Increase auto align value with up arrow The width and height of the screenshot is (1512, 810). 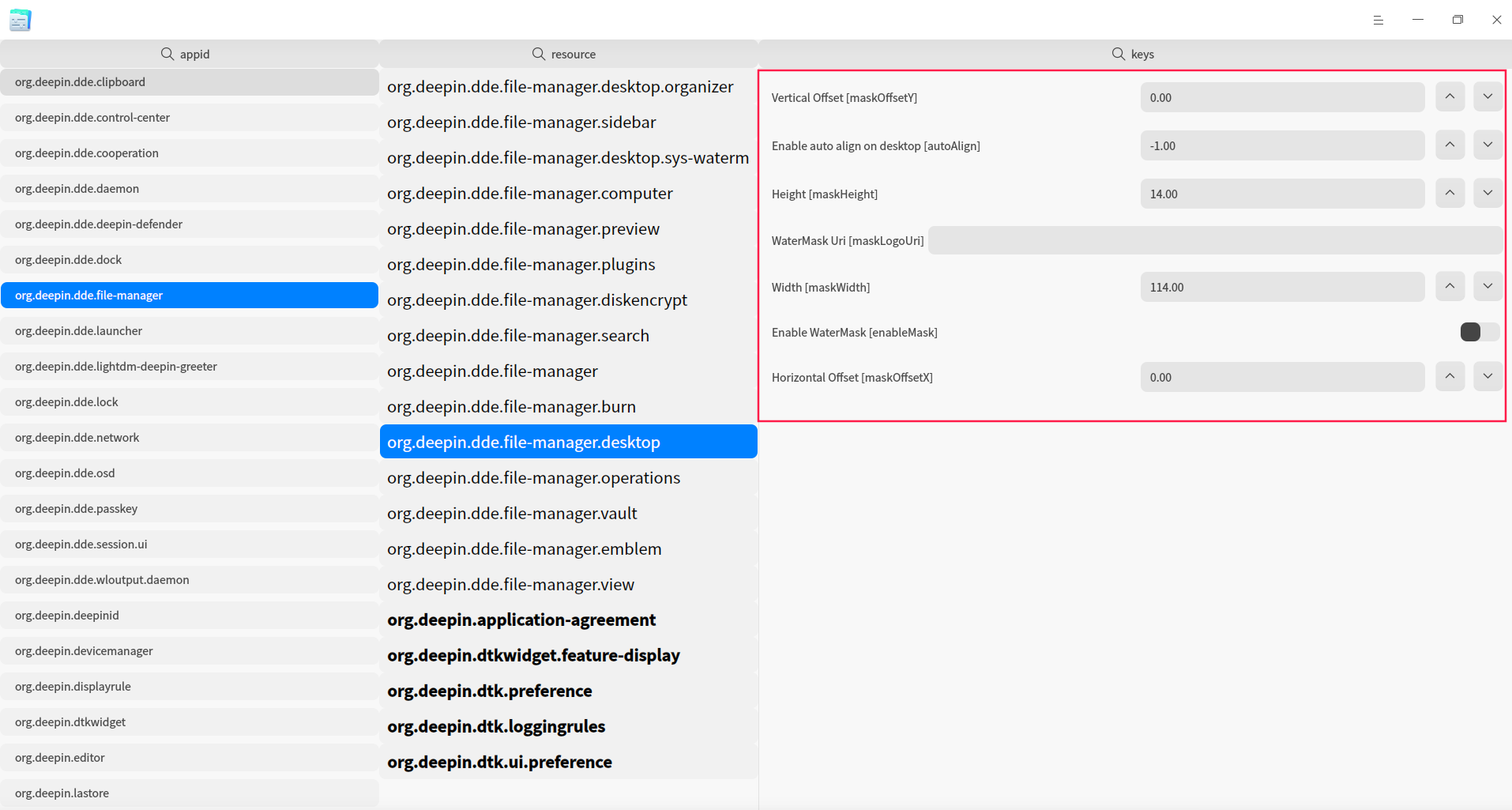point(1450,145)
